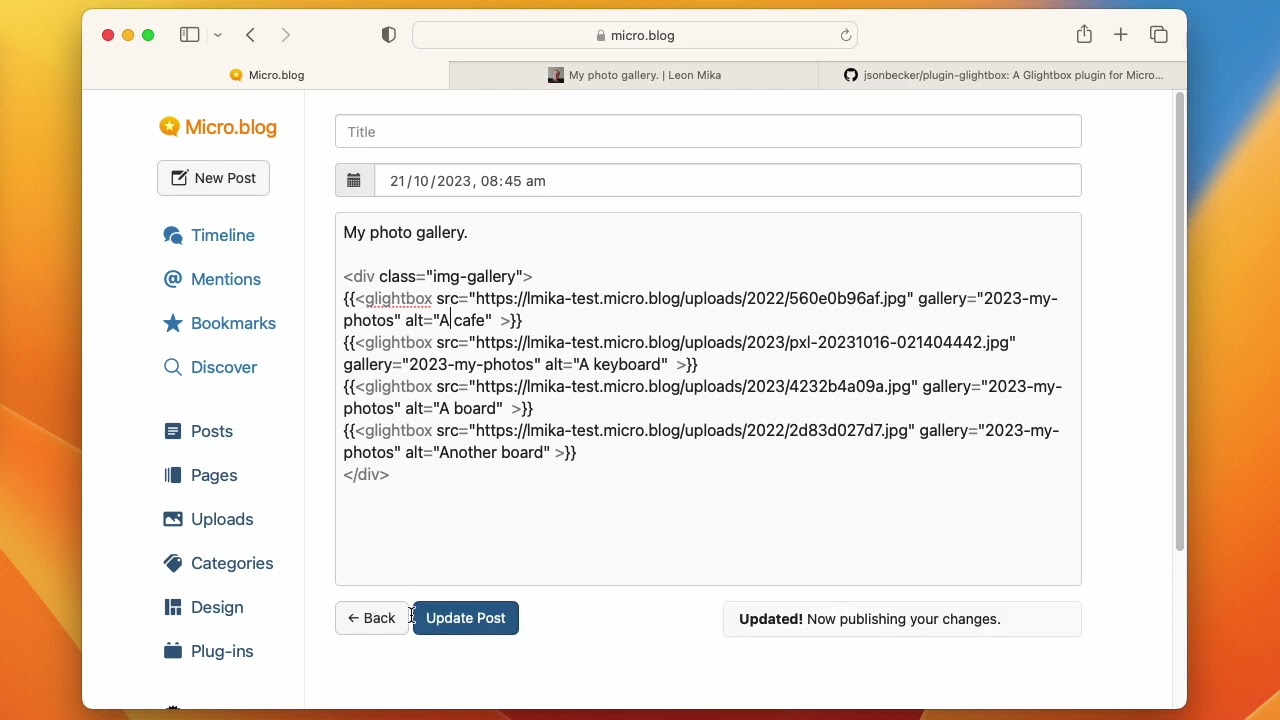Image resolution: width=1280 pixels, height=720 pixels.
Task: Click the Pages icon
Action: tap(173, 475)
